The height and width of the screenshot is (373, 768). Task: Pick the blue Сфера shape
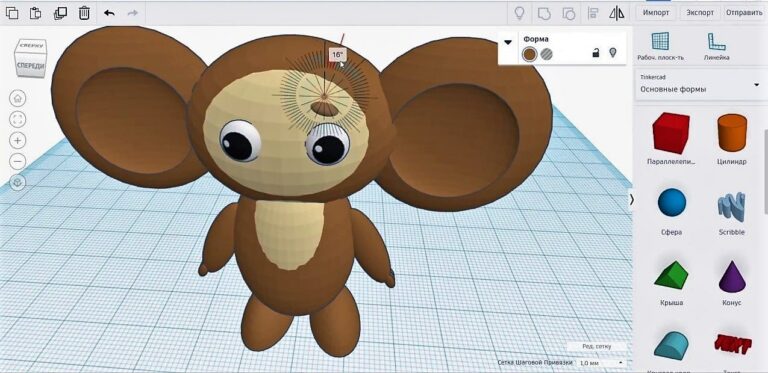click(x=672, y=203)
